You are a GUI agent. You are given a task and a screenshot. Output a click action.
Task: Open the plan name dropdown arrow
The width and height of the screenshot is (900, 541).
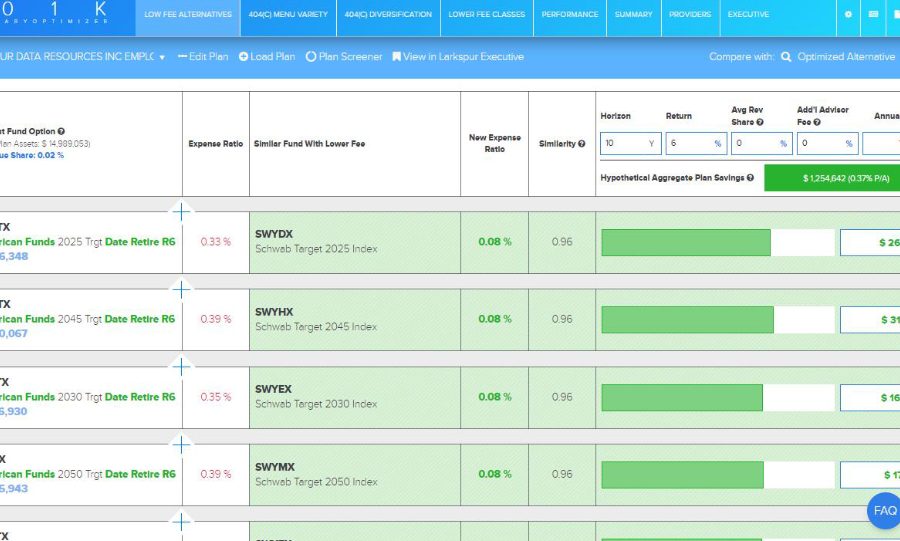(x=162, y=58)
